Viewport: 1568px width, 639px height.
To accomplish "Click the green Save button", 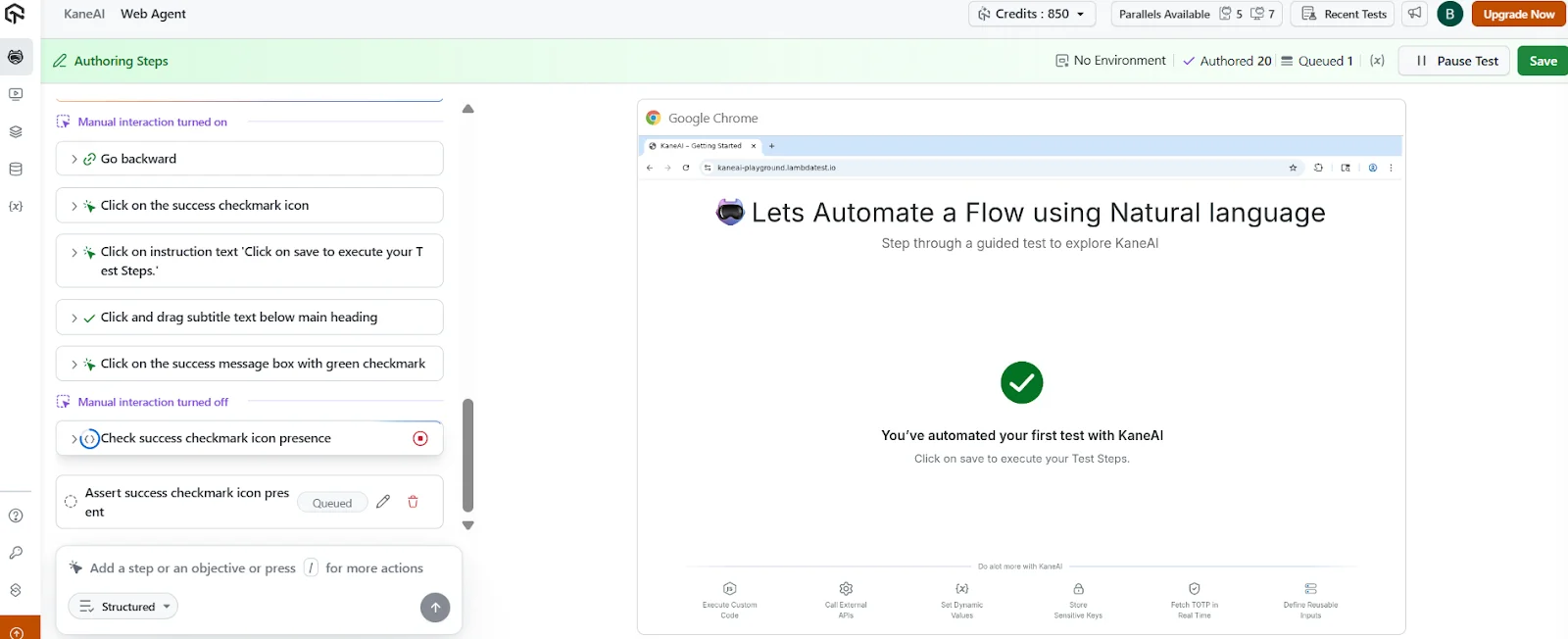I will point(1543,61).
